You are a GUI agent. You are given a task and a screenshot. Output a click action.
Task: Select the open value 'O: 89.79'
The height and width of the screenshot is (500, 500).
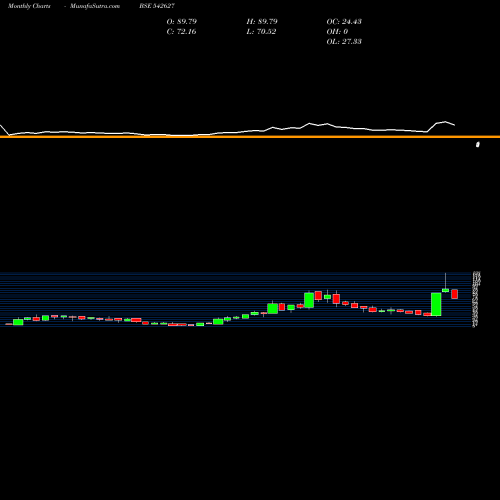[x=182, y=21]
